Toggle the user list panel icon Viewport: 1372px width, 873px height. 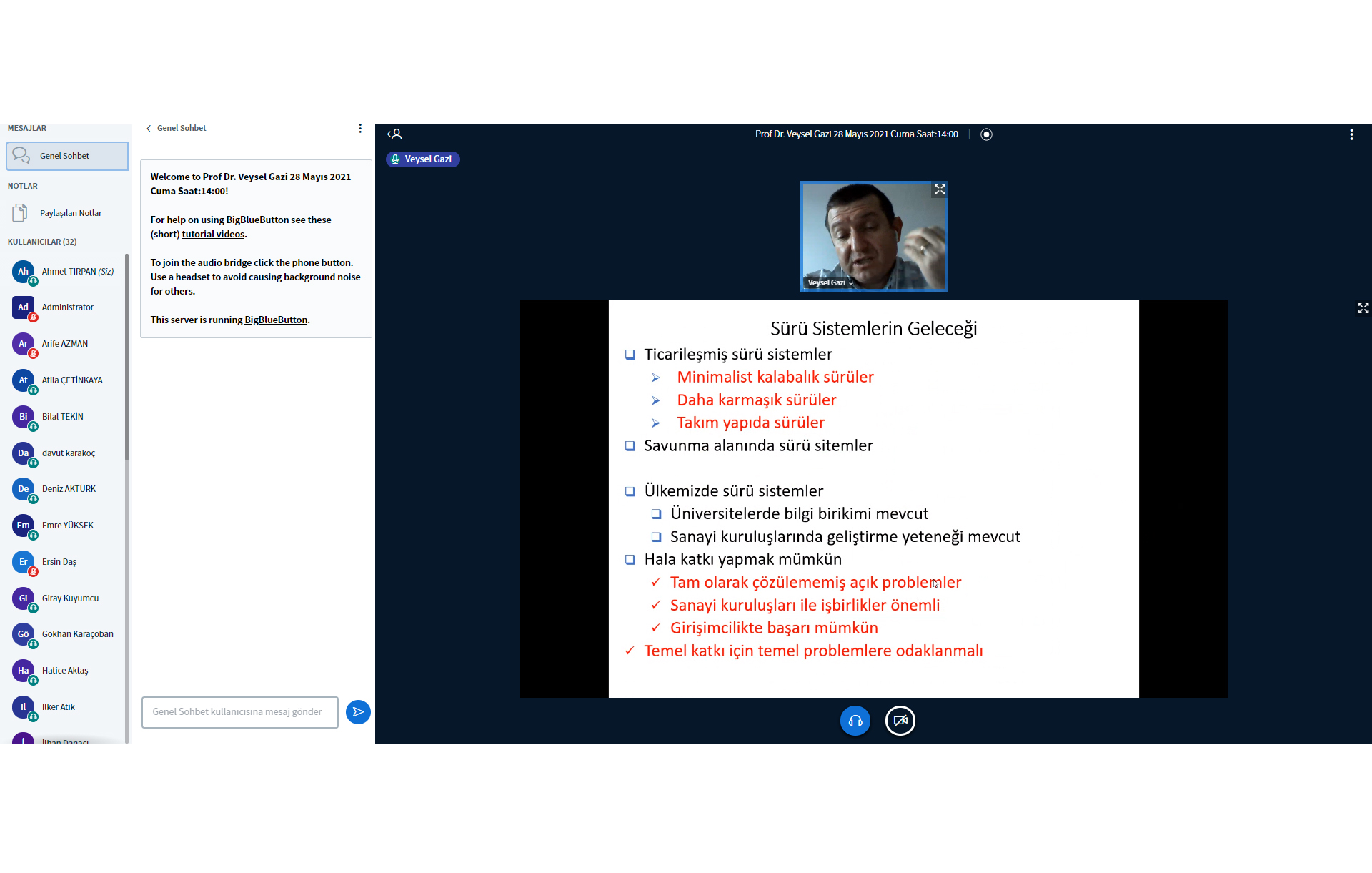[x=395, y=134]
